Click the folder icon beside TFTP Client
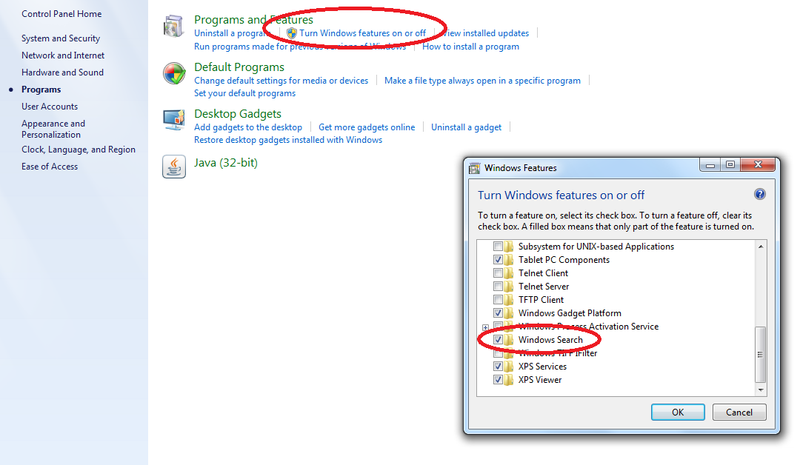 pyautogui.click(x=509, y=300)
